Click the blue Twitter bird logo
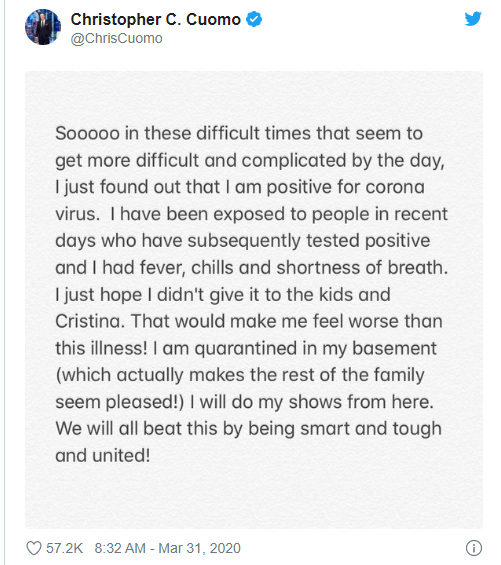 click(473, 19)
